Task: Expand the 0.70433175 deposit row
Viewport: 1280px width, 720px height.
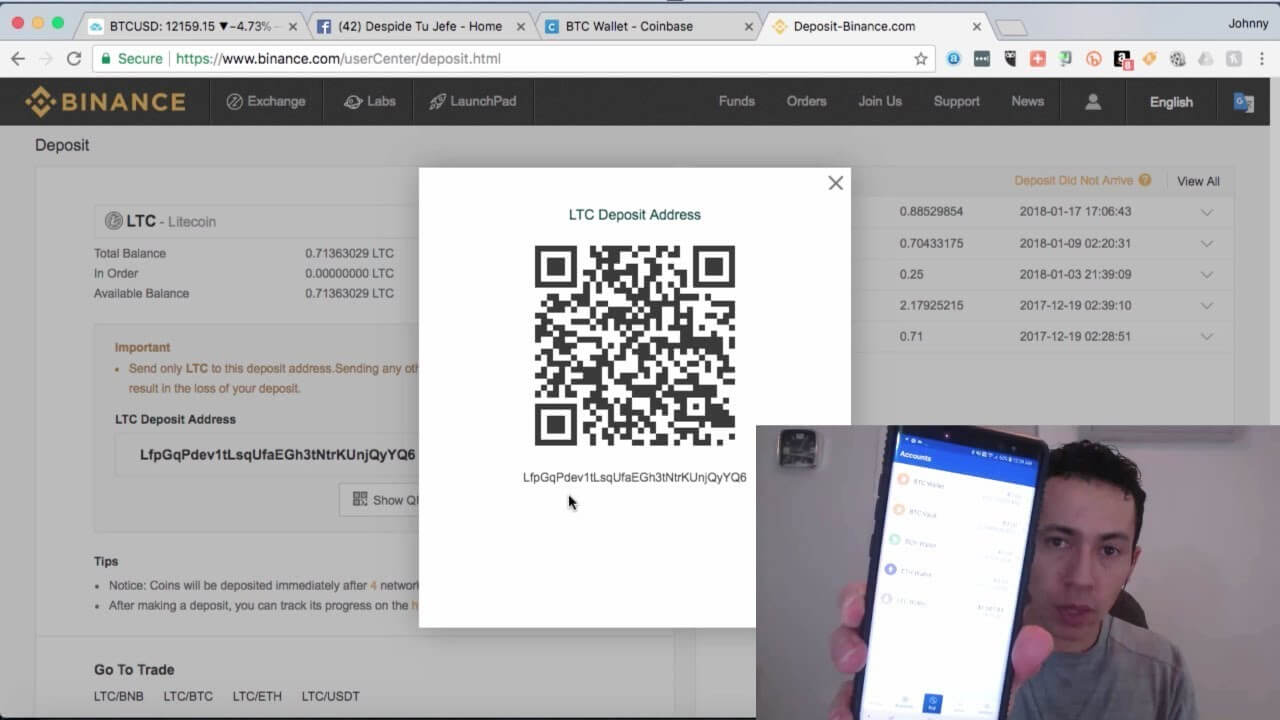Action: pyautogui.click(x=1207, y=243)
